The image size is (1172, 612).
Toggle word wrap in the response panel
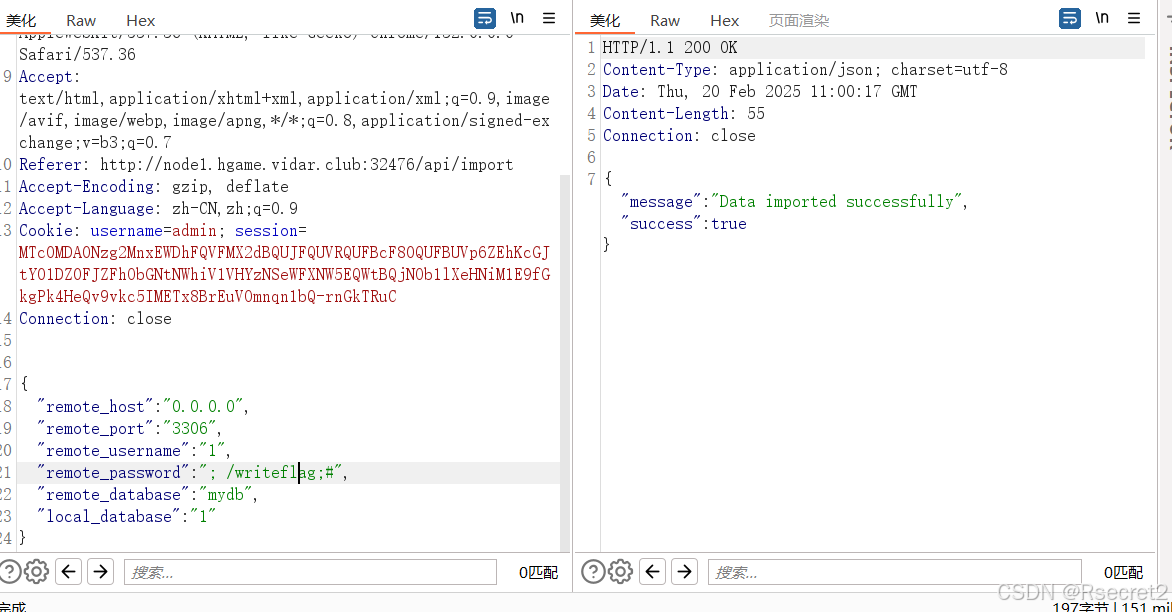[x=1070, y=17]
